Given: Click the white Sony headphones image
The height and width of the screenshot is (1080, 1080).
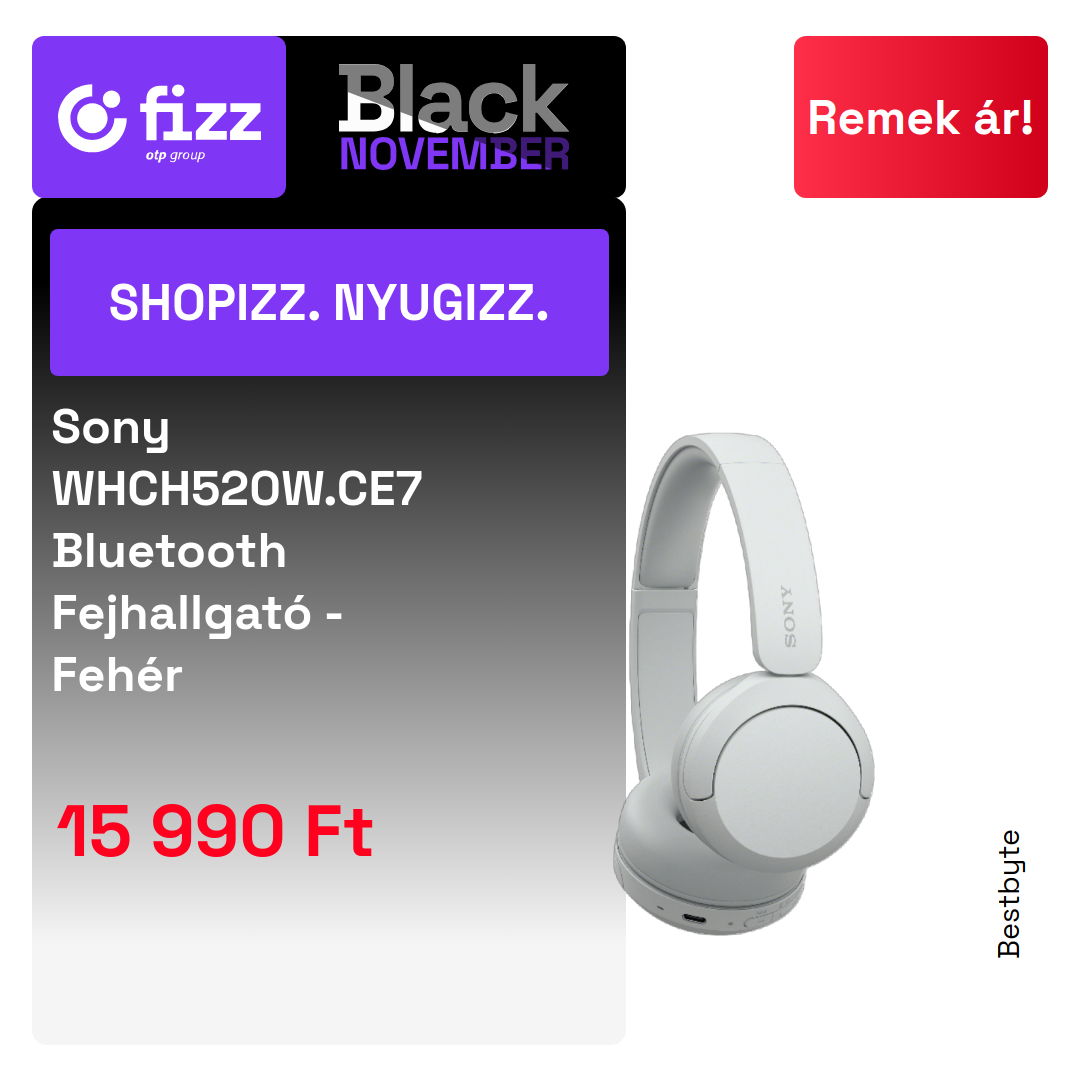Looking at the screenshot, I should click(744, 683).
